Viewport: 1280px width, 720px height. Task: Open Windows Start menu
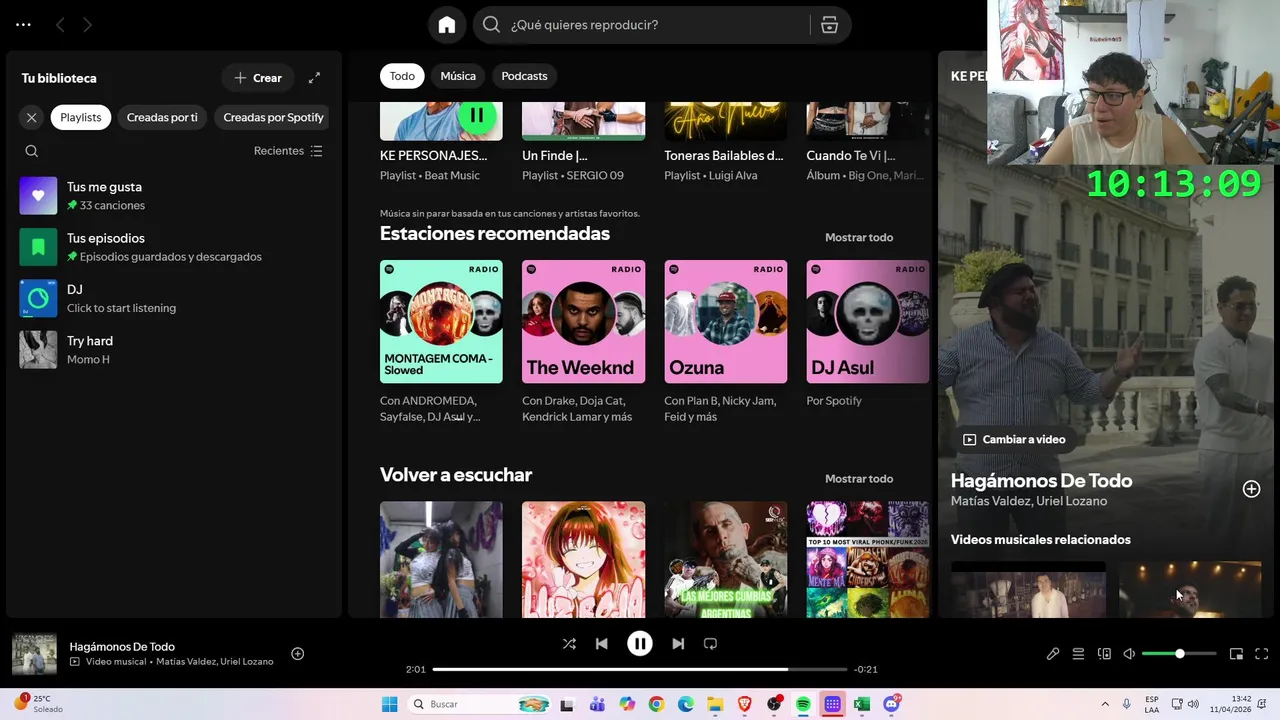click(390, 704)
